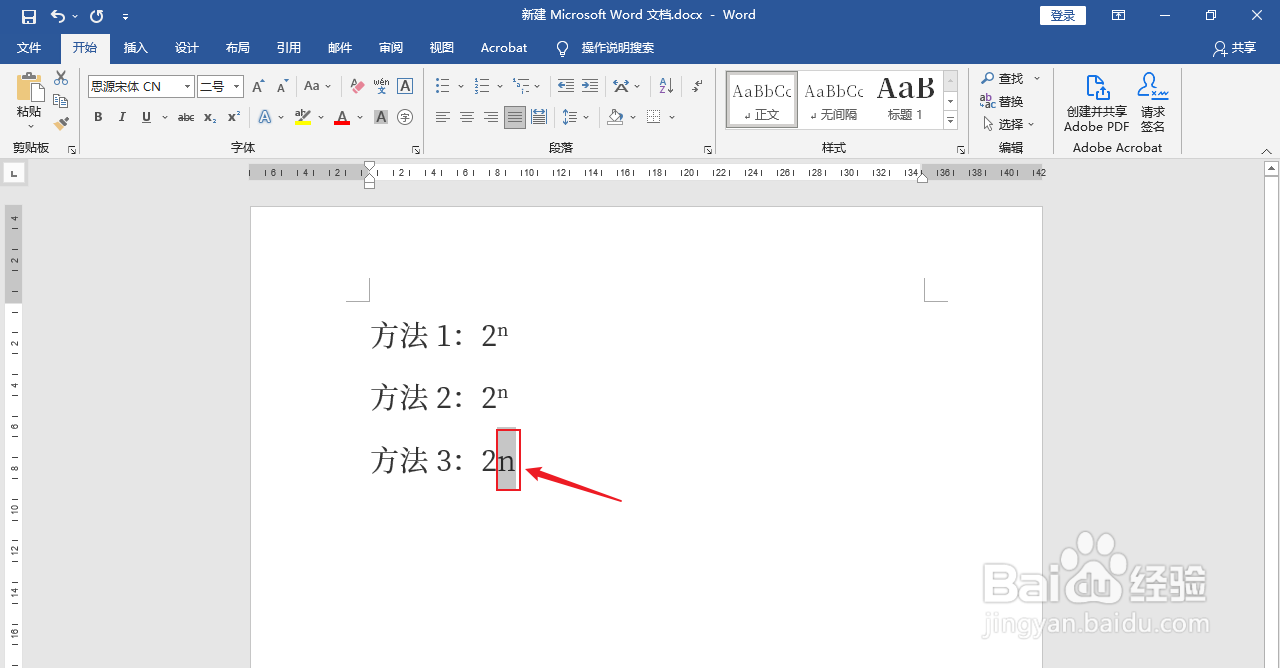Screen dimensions: 1280x668
Task: Open the font size dropdown 二号
Action: click(237, 87)
